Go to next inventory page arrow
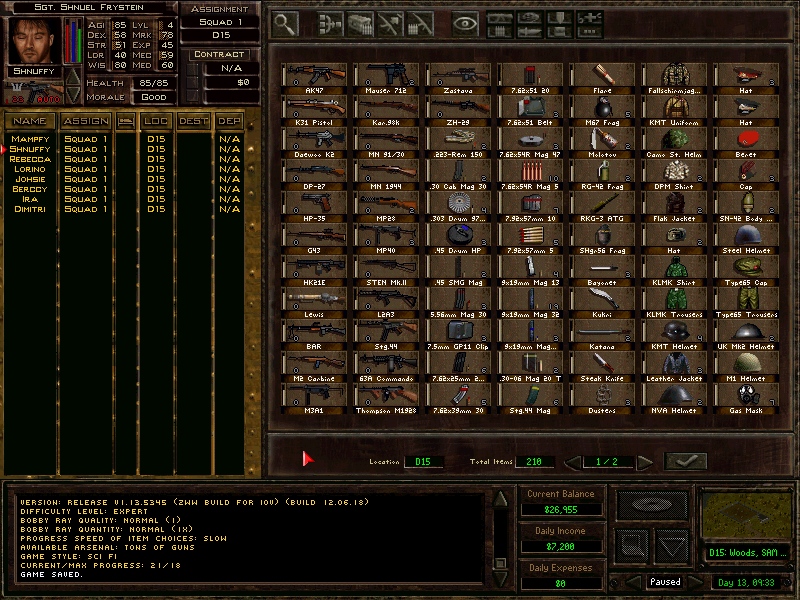This screenshot has width=800, height=600. 645,462
